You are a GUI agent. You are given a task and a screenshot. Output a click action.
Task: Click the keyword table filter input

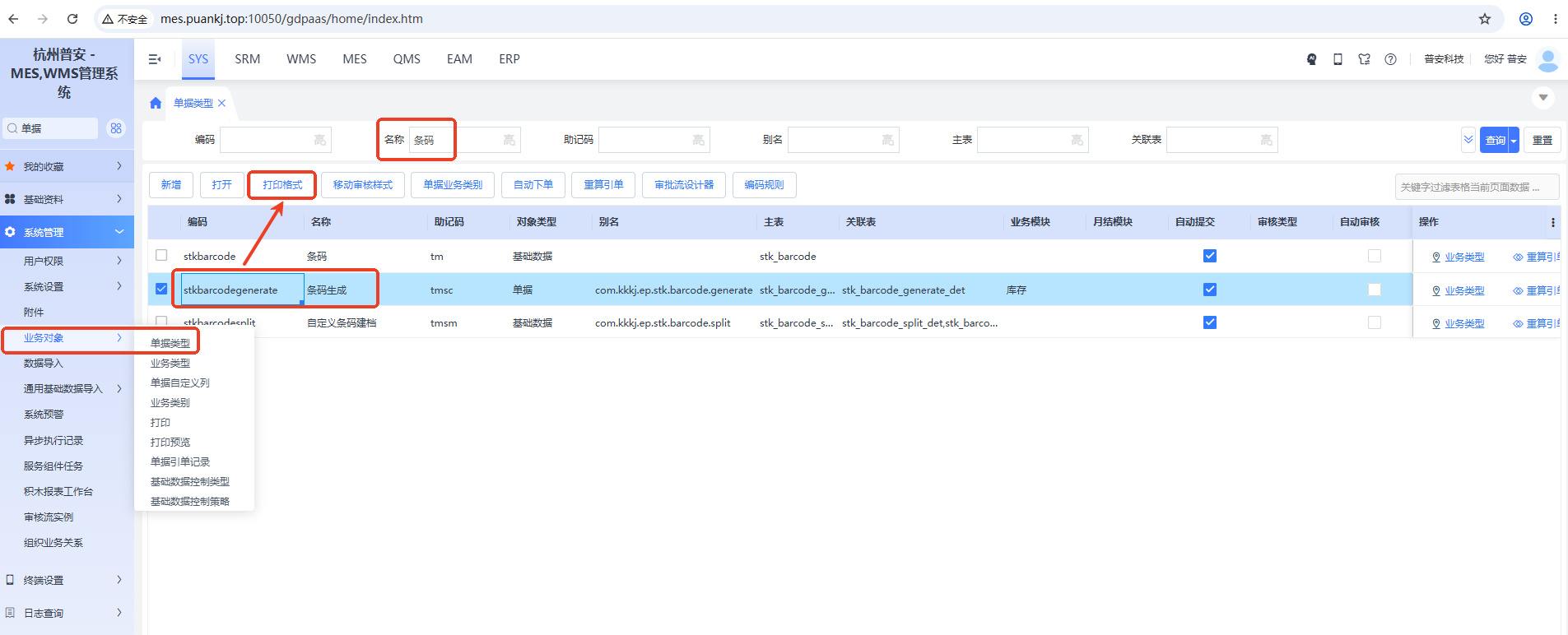click(x=1477, y=187)
